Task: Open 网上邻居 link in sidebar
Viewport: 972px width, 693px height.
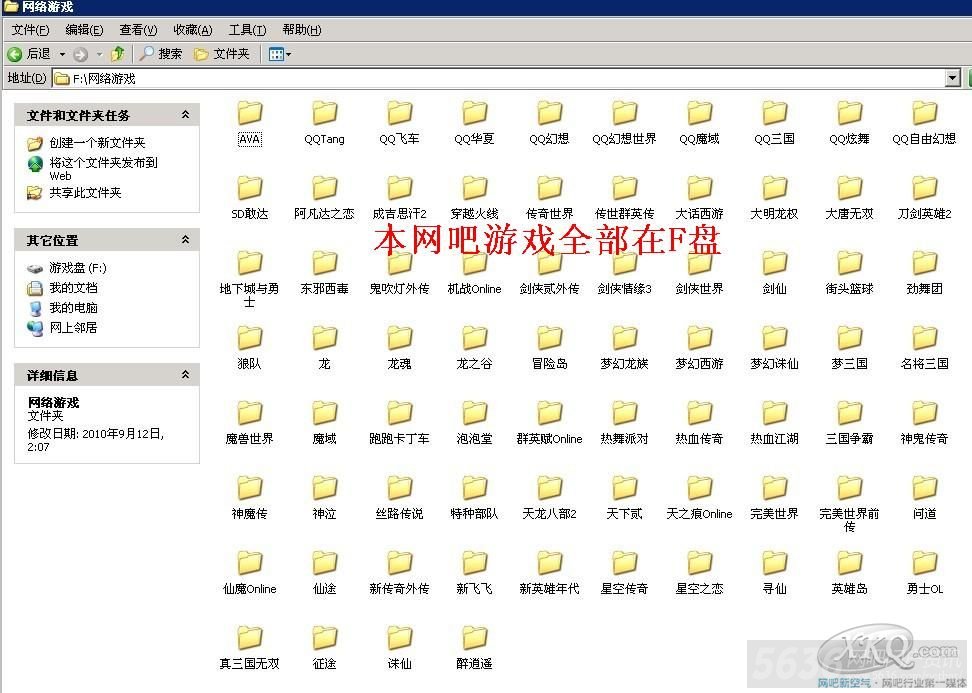Action: click(62, 327)
